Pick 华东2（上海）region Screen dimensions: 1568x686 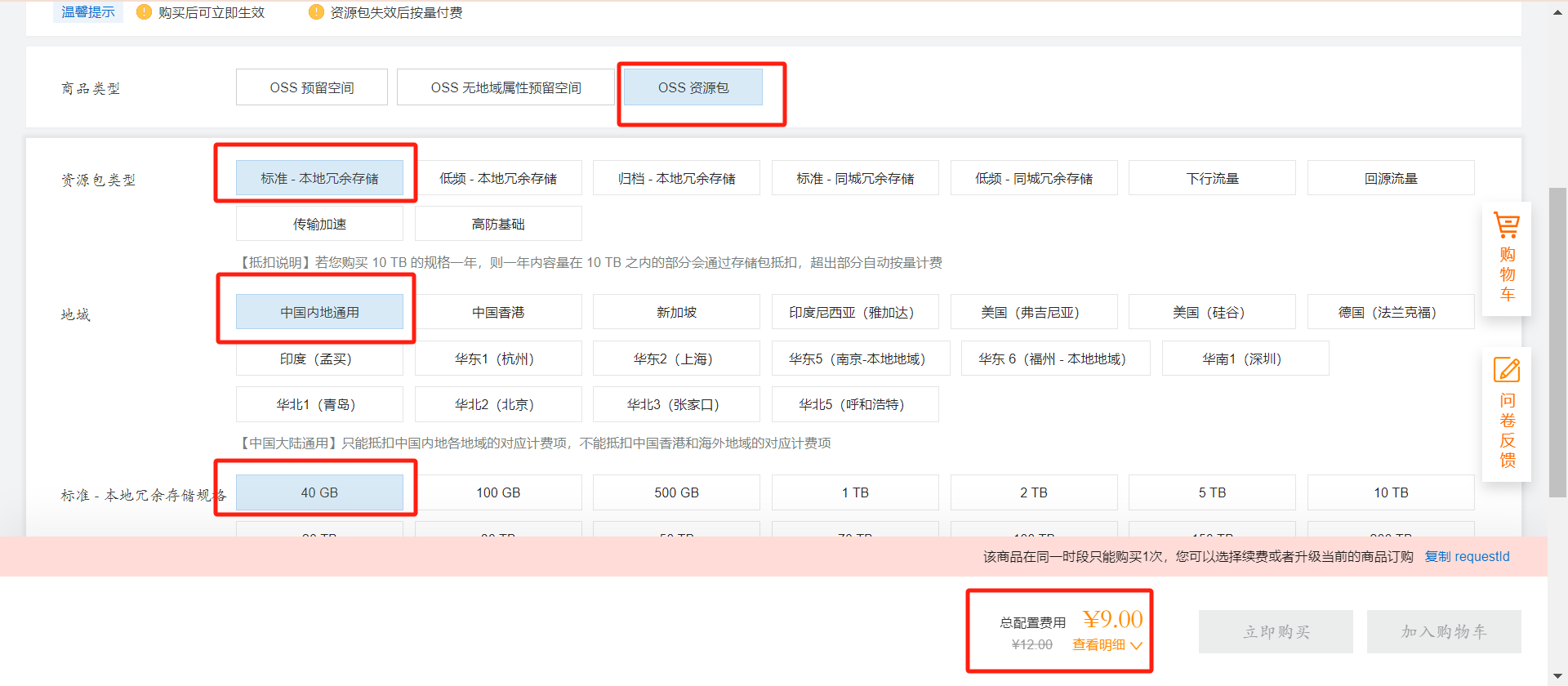(676, 359)
